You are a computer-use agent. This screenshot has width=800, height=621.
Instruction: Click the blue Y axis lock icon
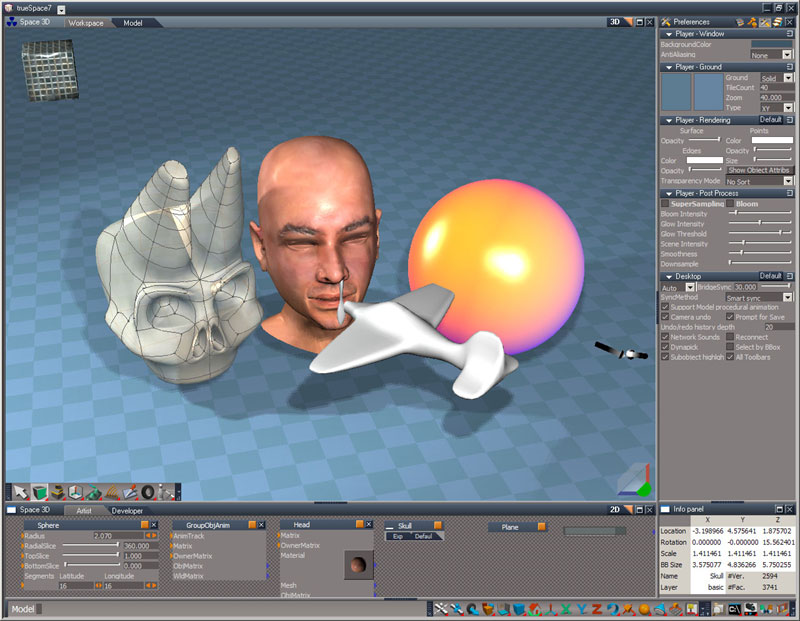[x=581, y=609]
